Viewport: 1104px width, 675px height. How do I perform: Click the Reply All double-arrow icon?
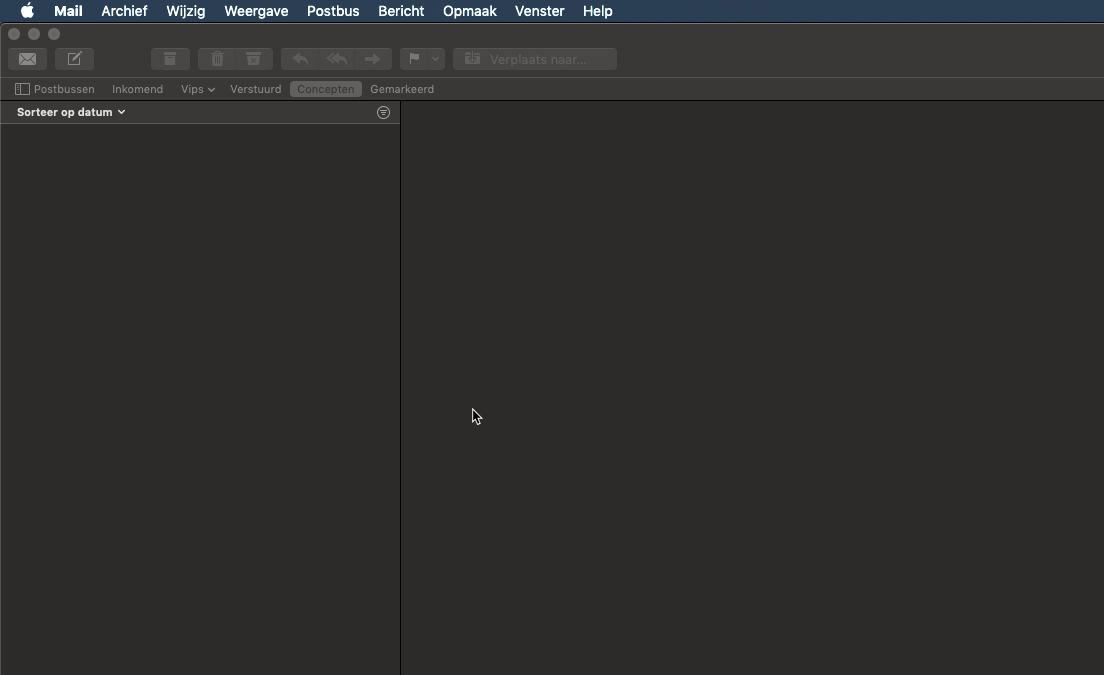point(337,59)
